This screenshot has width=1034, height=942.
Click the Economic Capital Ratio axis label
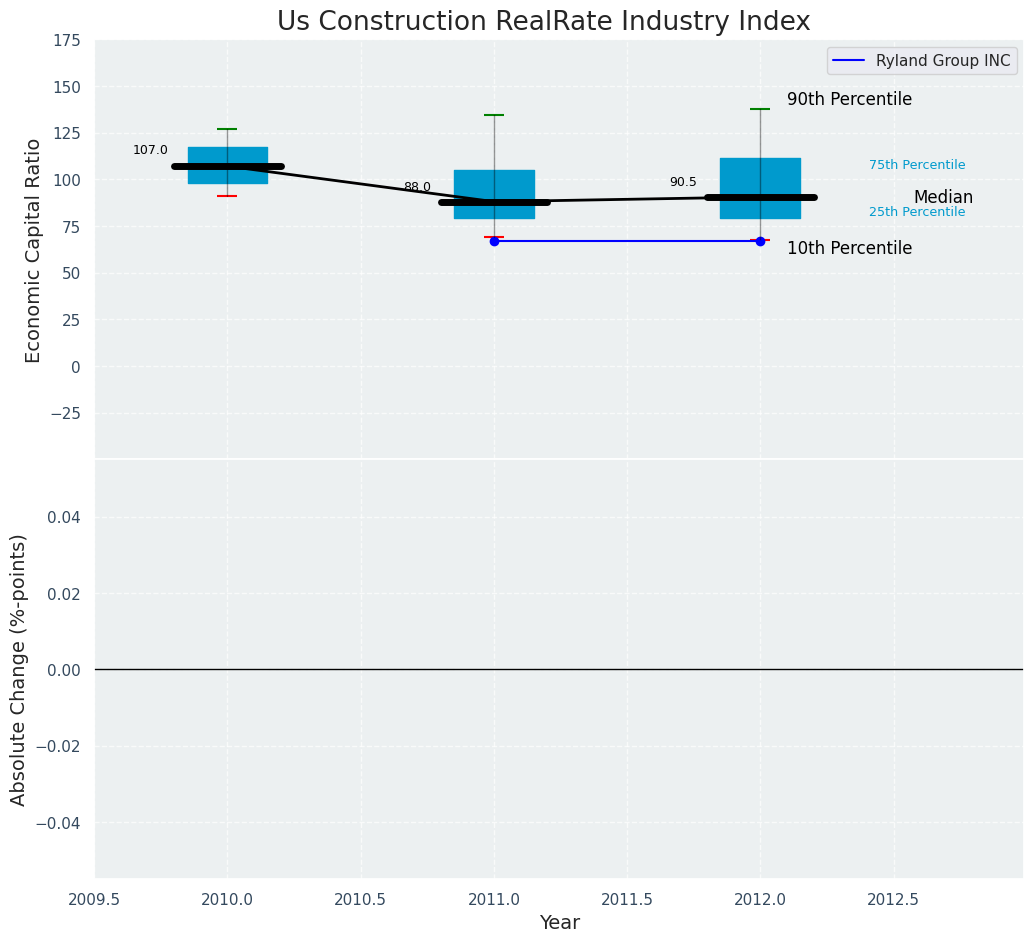33,251
